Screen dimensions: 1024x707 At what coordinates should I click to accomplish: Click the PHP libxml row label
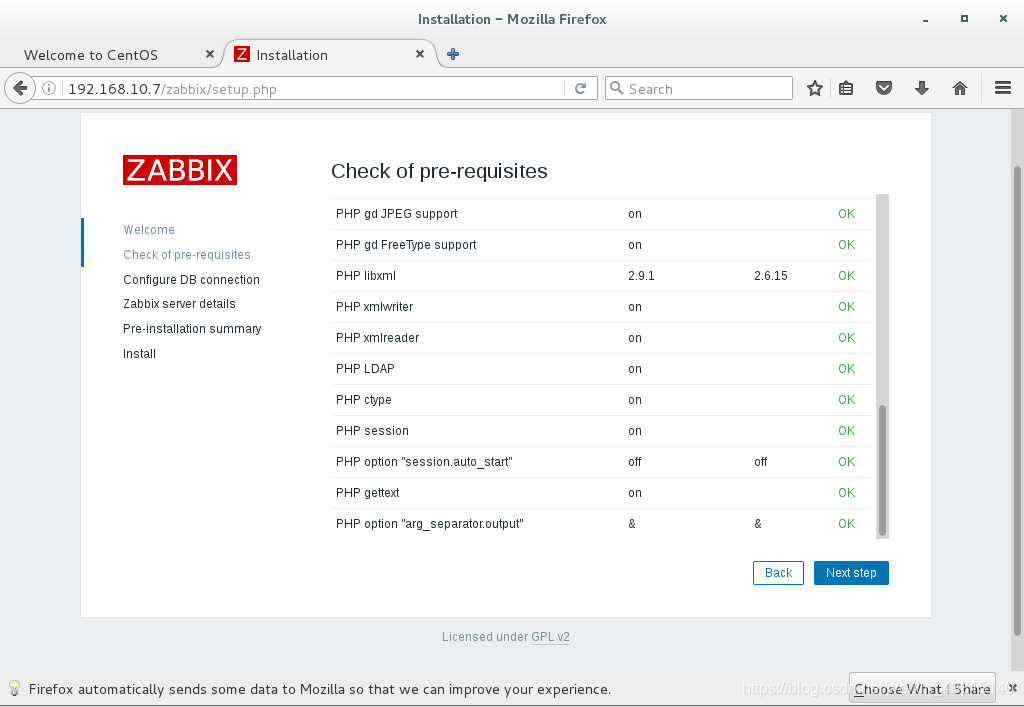click(366, 275)
